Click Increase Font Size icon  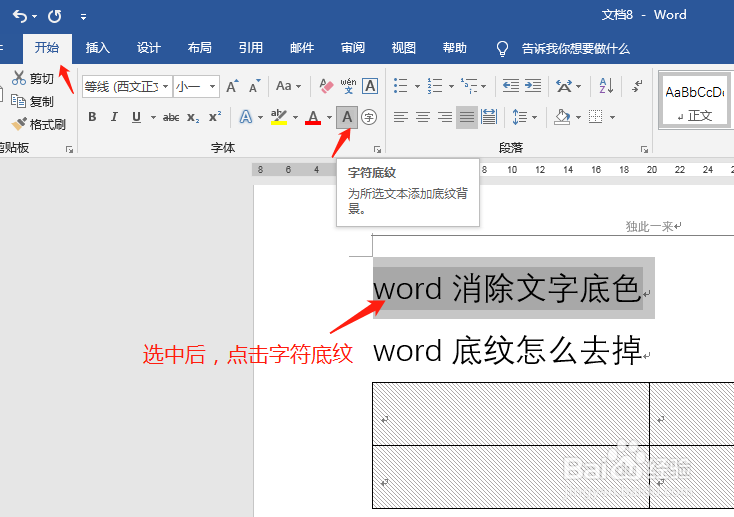click(x=232, y=86)
